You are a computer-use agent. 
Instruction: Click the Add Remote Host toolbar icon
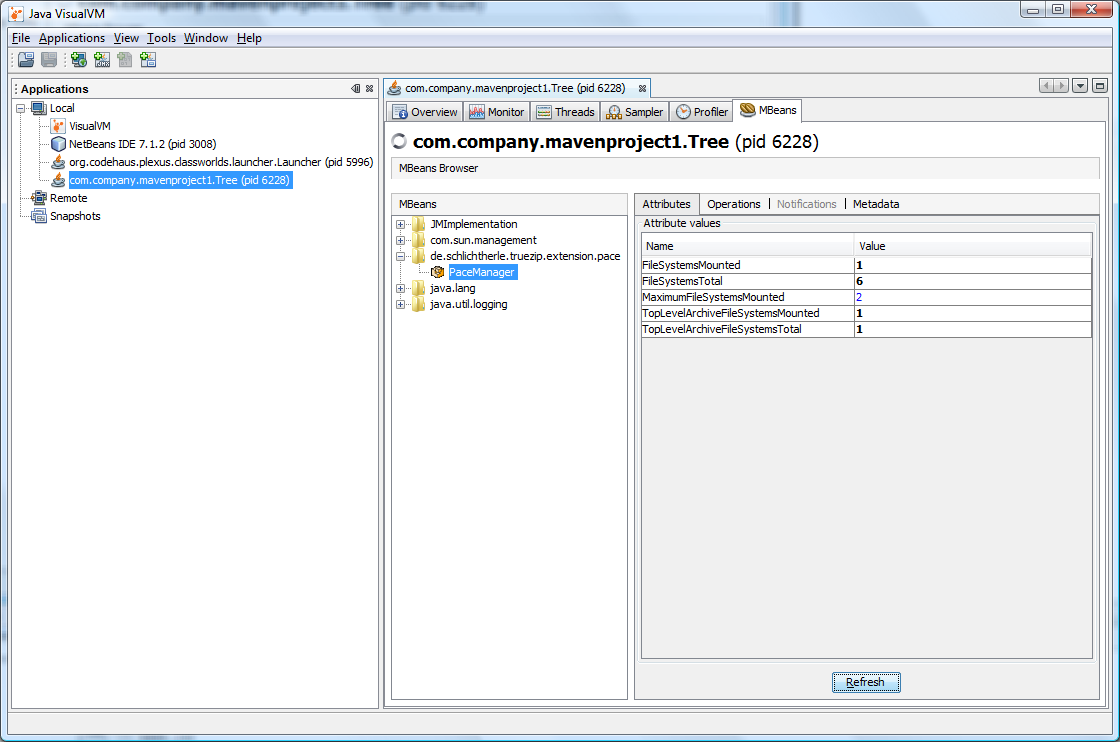point(79,60)
